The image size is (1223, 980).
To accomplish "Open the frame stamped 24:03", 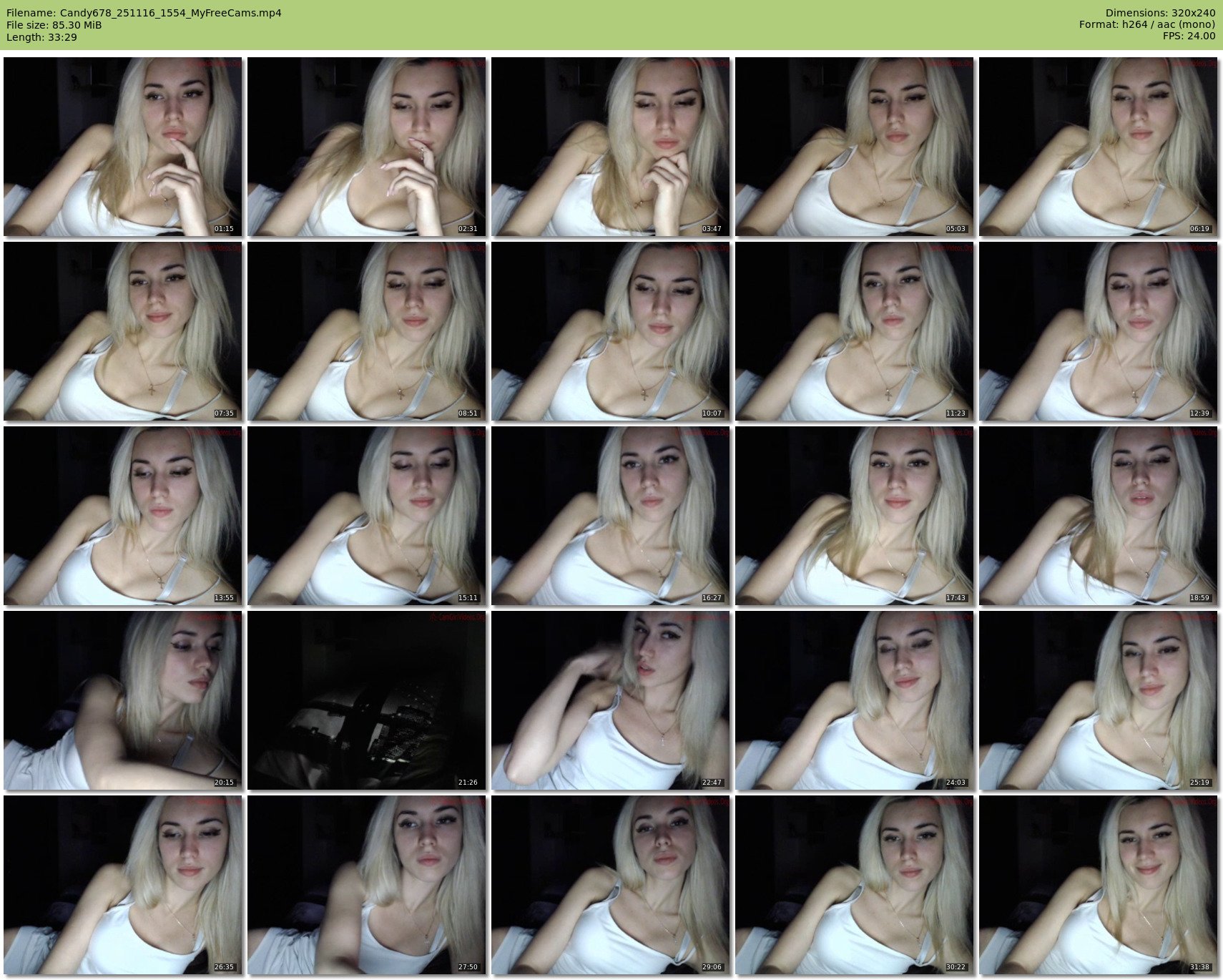I will (855, 700).
